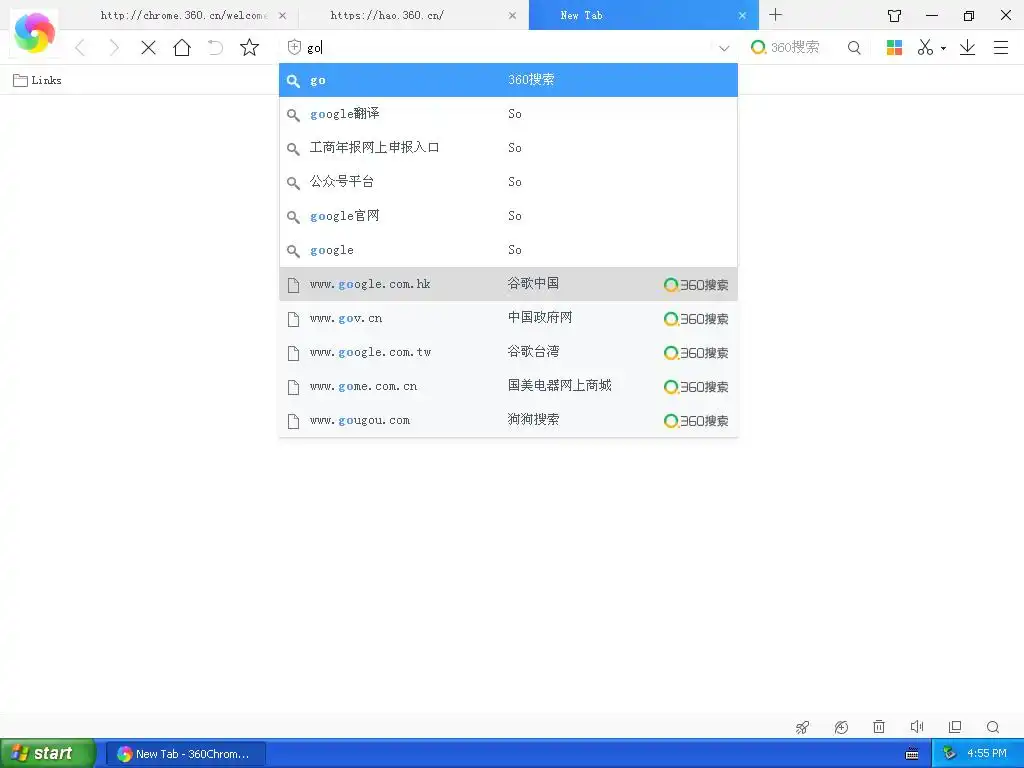Click the scissors screenshot tool

[925, 47]
